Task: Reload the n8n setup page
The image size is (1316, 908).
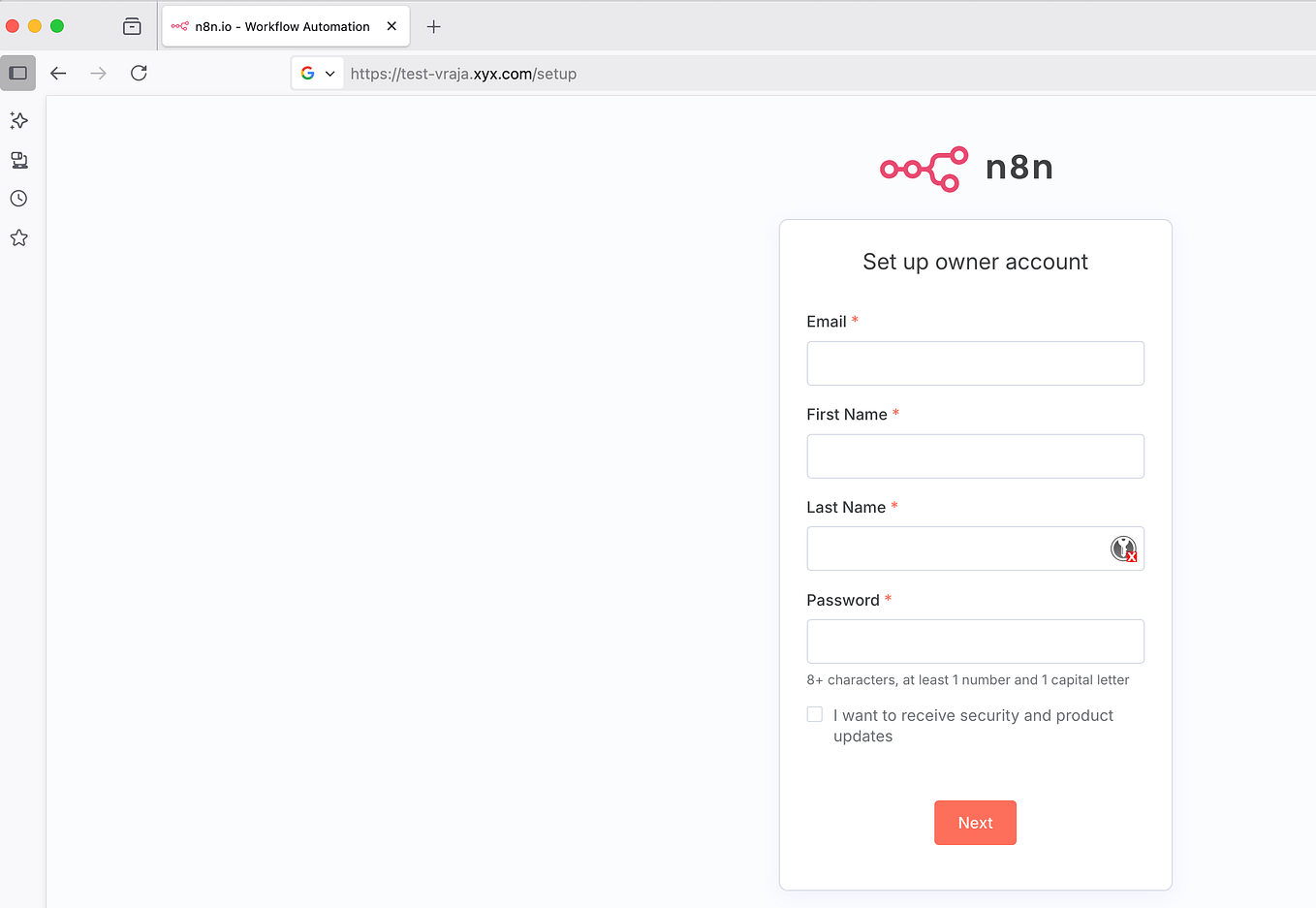Action: (x=139, y=73)
